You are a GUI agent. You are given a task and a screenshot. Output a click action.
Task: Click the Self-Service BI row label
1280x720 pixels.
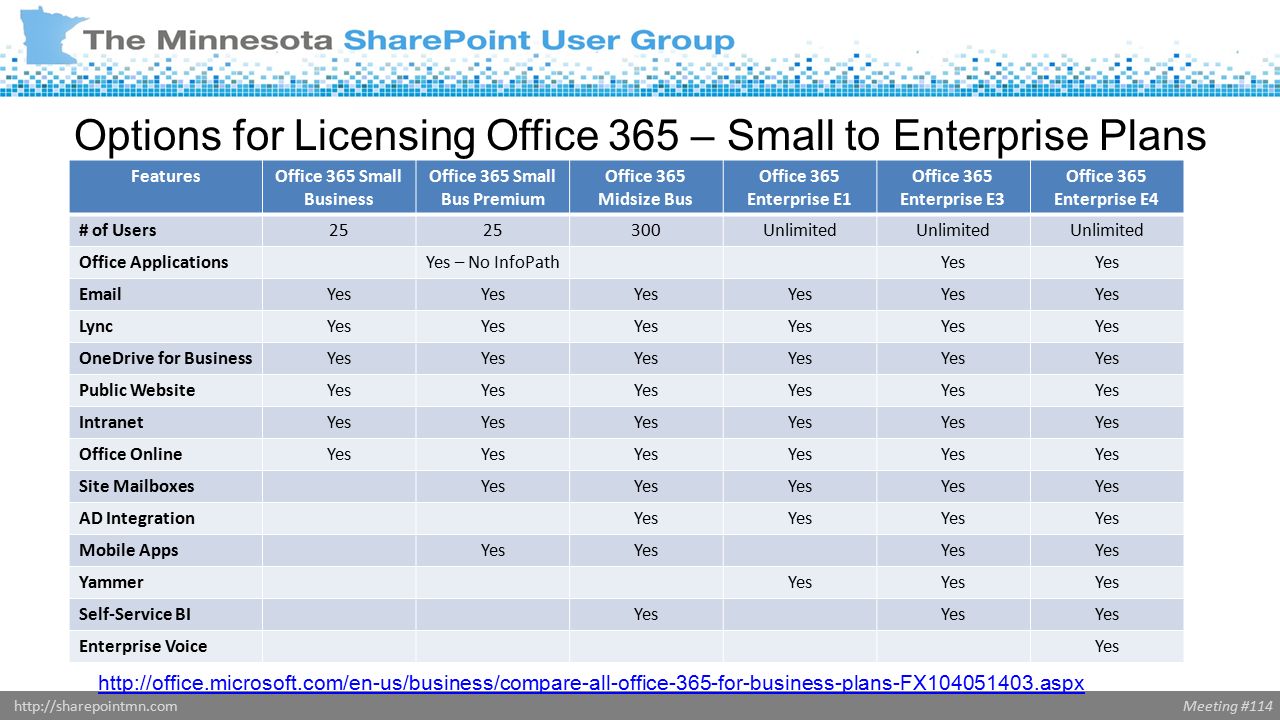(135, 614)
